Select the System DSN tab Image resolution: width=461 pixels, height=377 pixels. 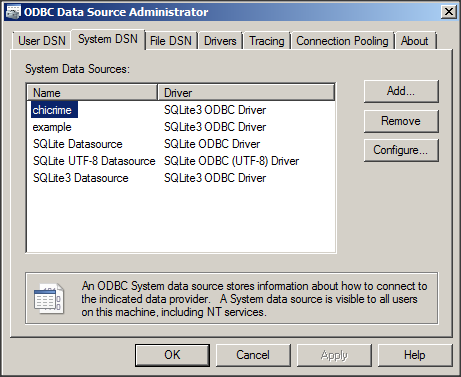108,39
